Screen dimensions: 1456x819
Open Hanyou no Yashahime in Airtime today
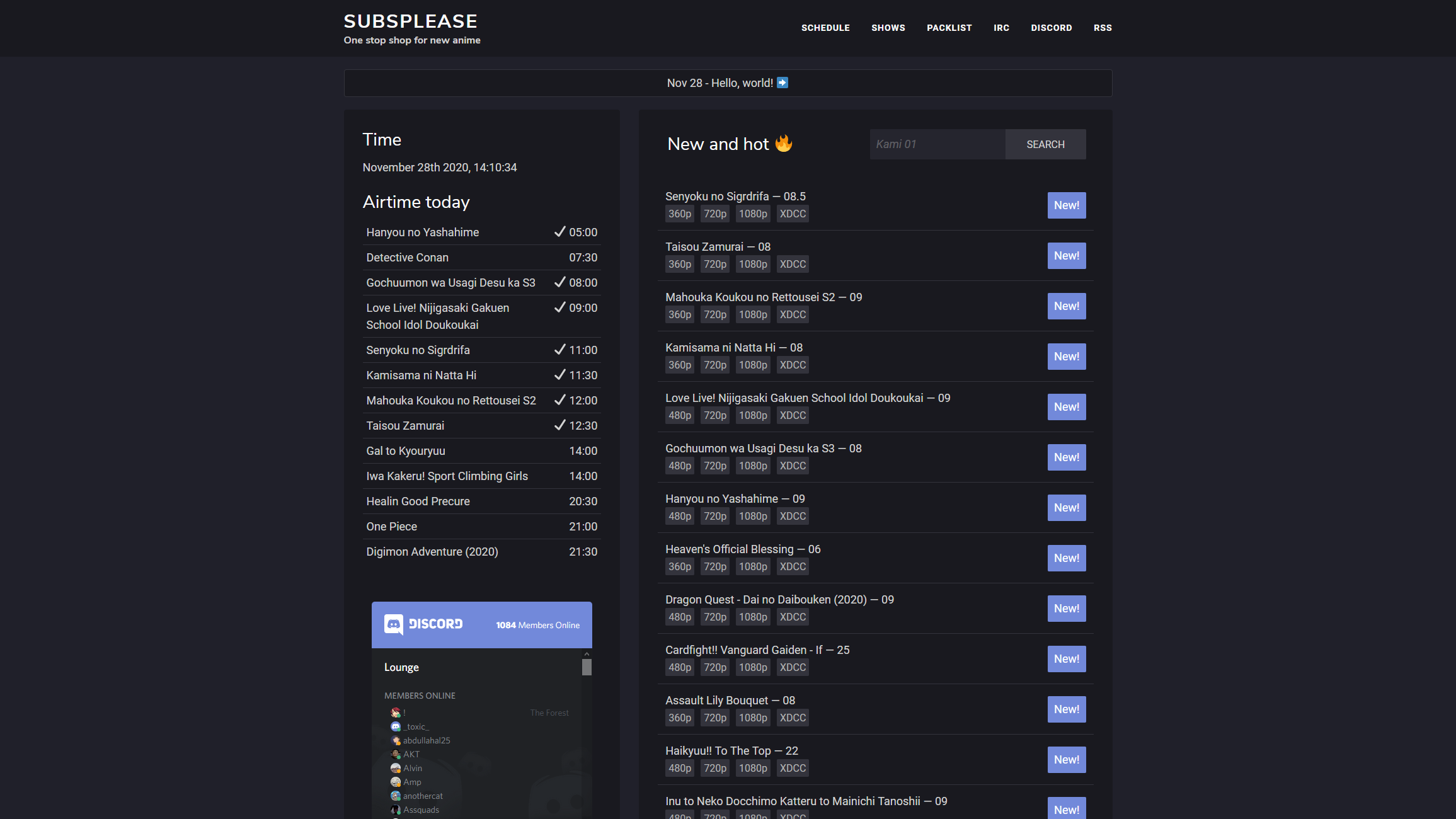[x=422, y=232]
